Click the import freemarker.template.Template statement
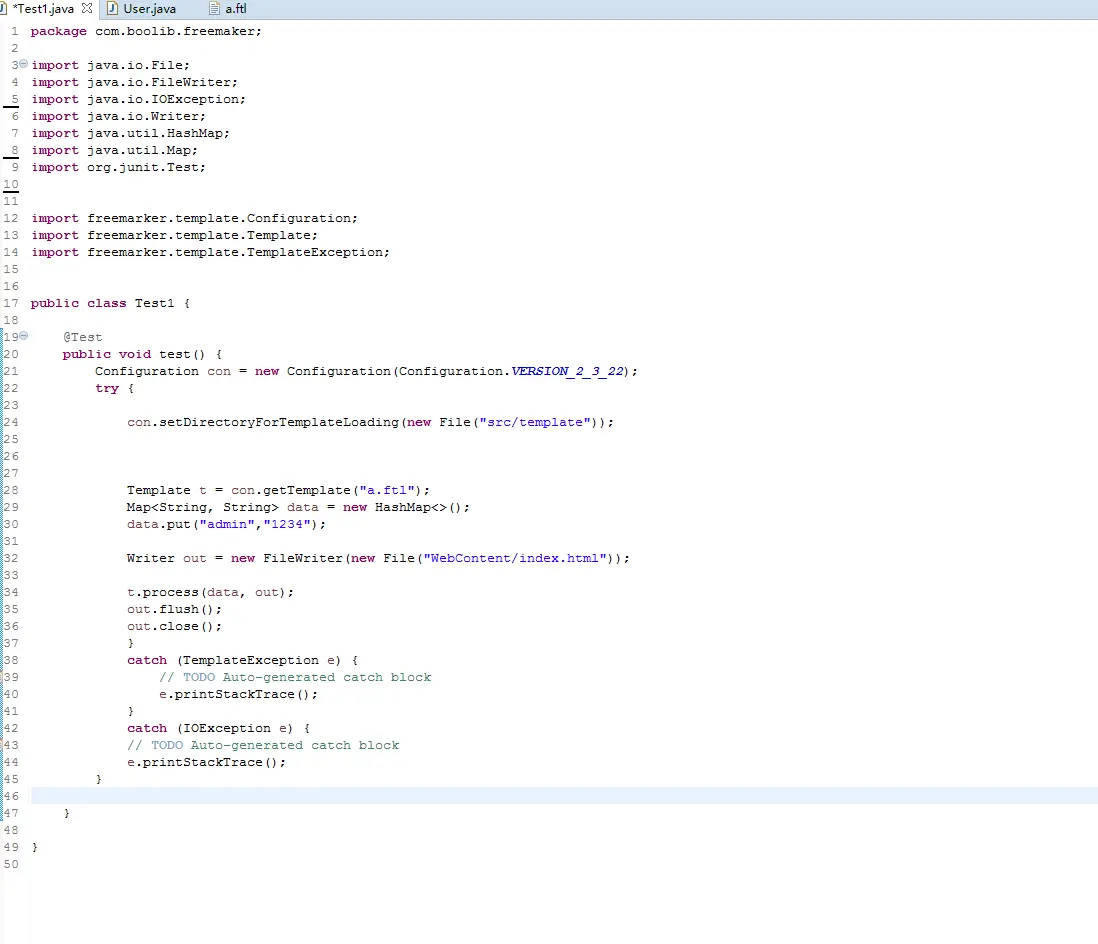This screenshot has width=1098, height=944. pos(174,235)
